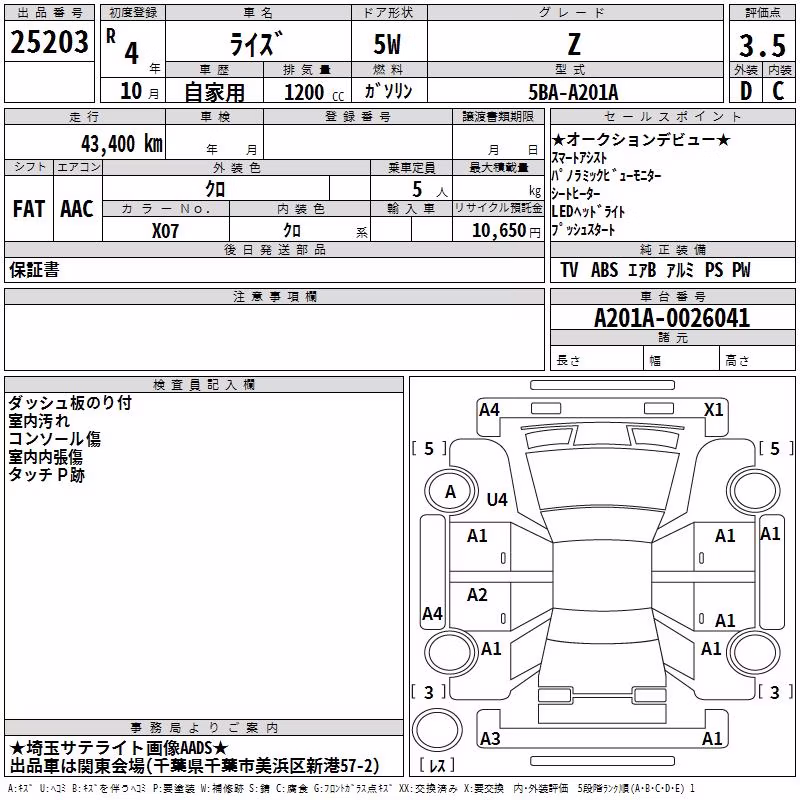800x800 pixels.
Task: Select the 保証書 entry under 後日発送部品
Action: pyautogui.click(x=34, y=270)
